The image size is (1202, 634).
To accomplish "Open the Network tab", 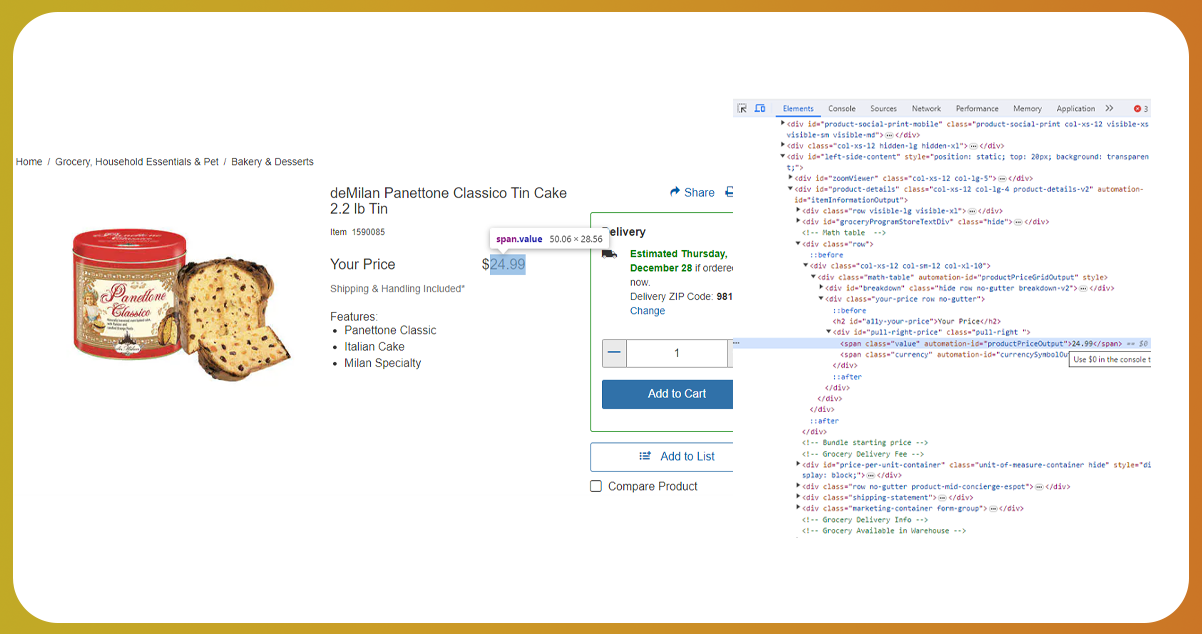I will (926, 108).
